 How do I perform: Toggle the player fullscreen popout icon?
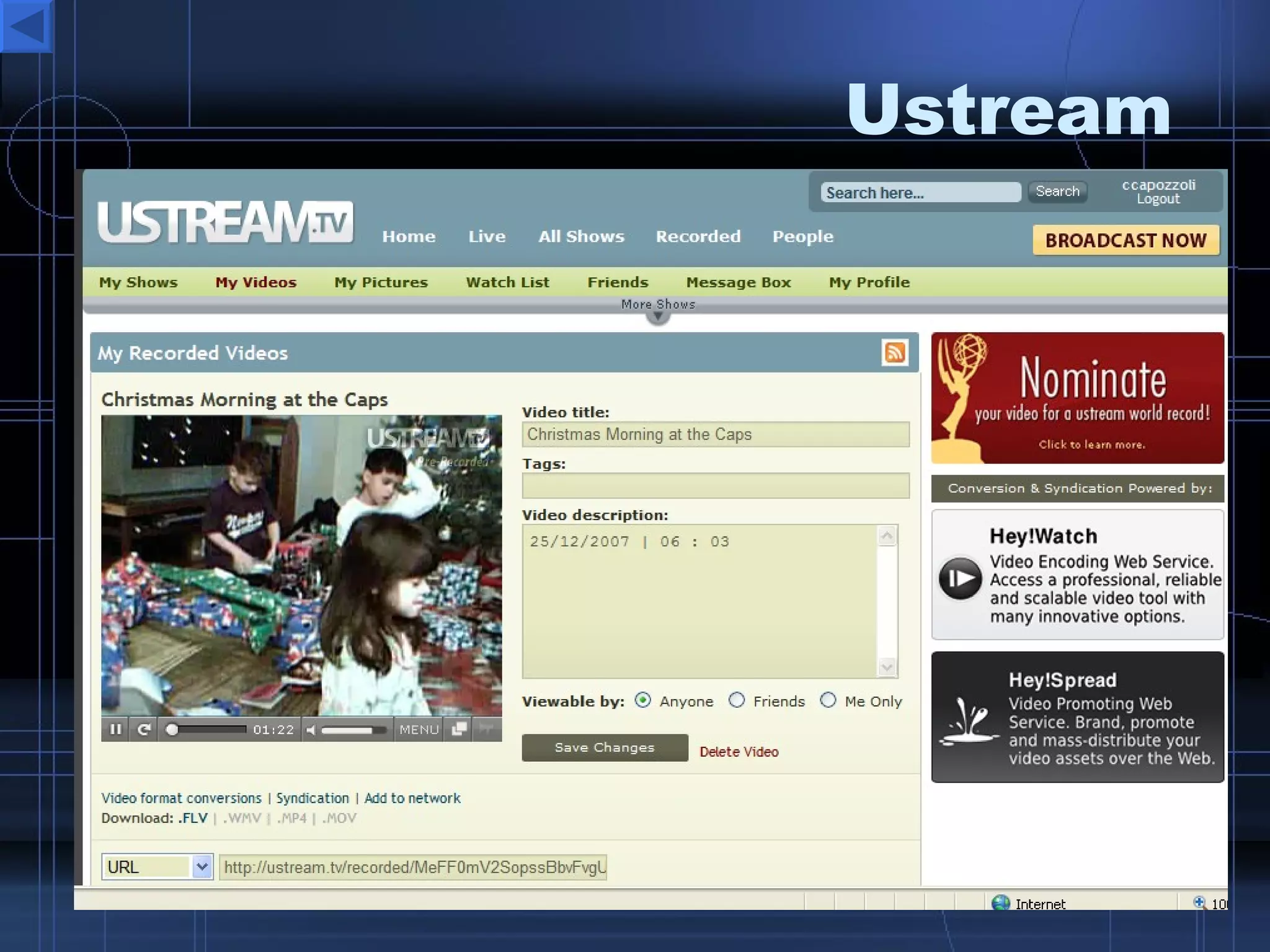[459, 729]
